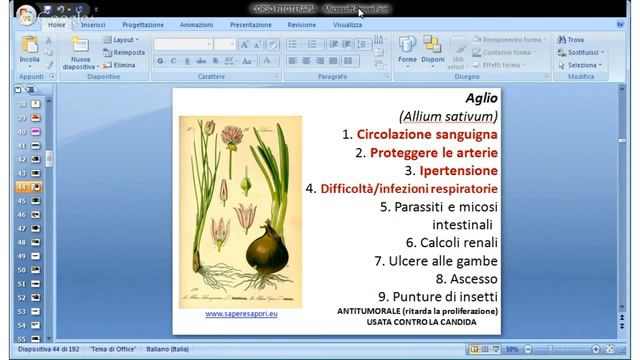The width and height of the screenshot is (640, 360).
Task: Click the Office button
Action: click(26, 16)
